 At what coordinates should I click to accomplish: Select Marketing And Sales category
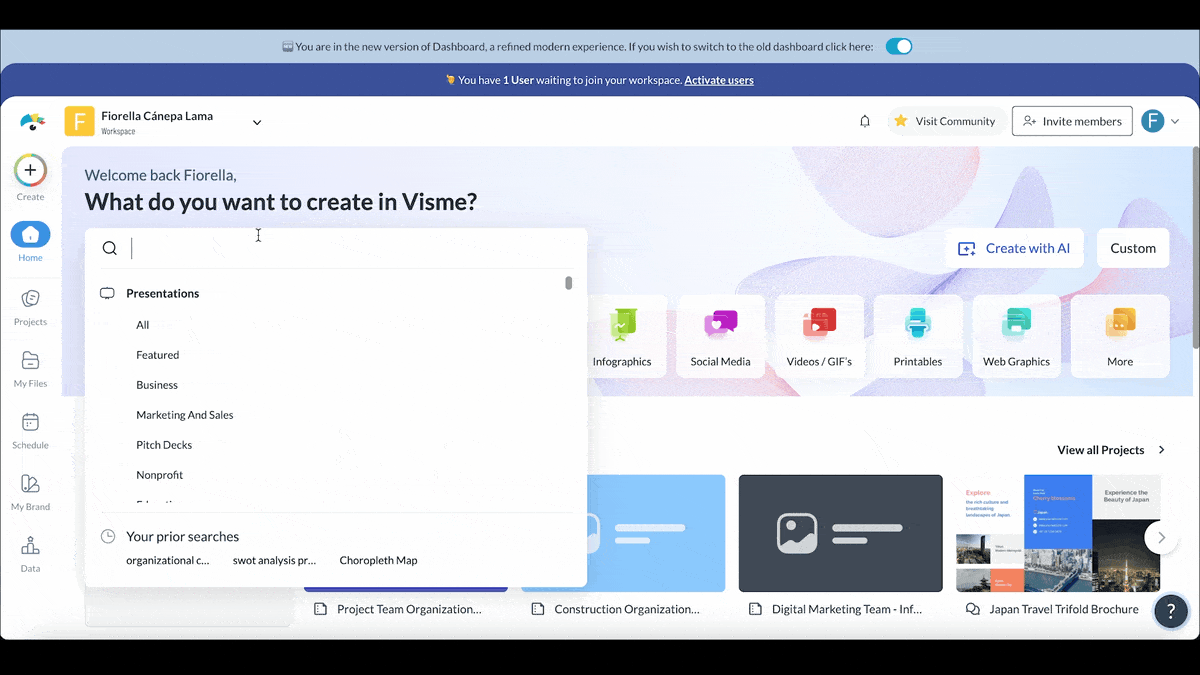185,415
